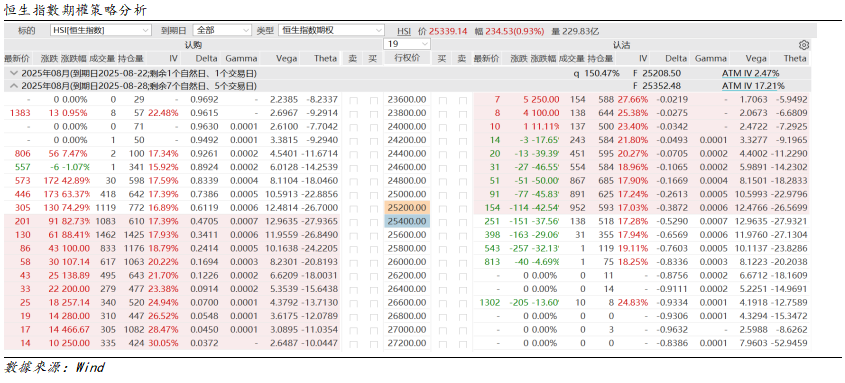Click the call Vega value 12.9635

(x=280, y=221)
